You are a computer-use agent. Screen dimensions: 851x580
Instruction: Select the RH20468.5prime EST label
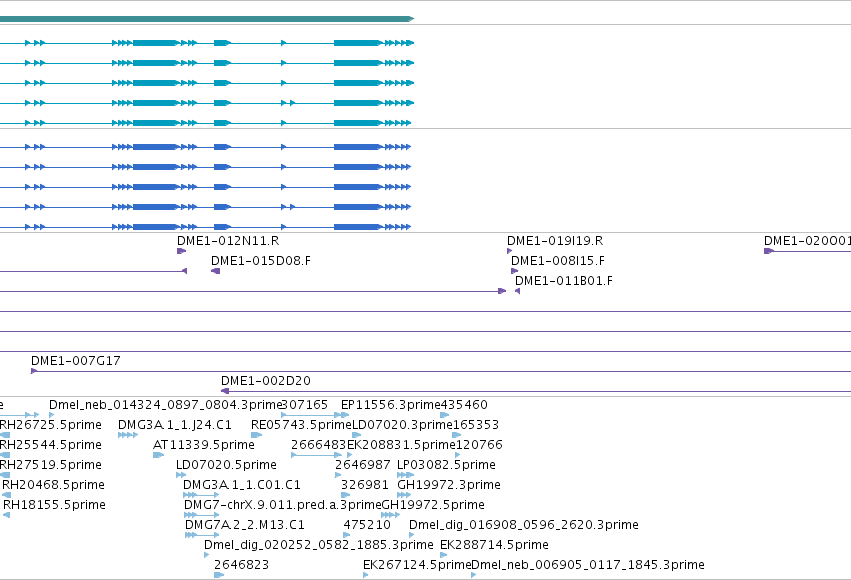click(54, 485)
